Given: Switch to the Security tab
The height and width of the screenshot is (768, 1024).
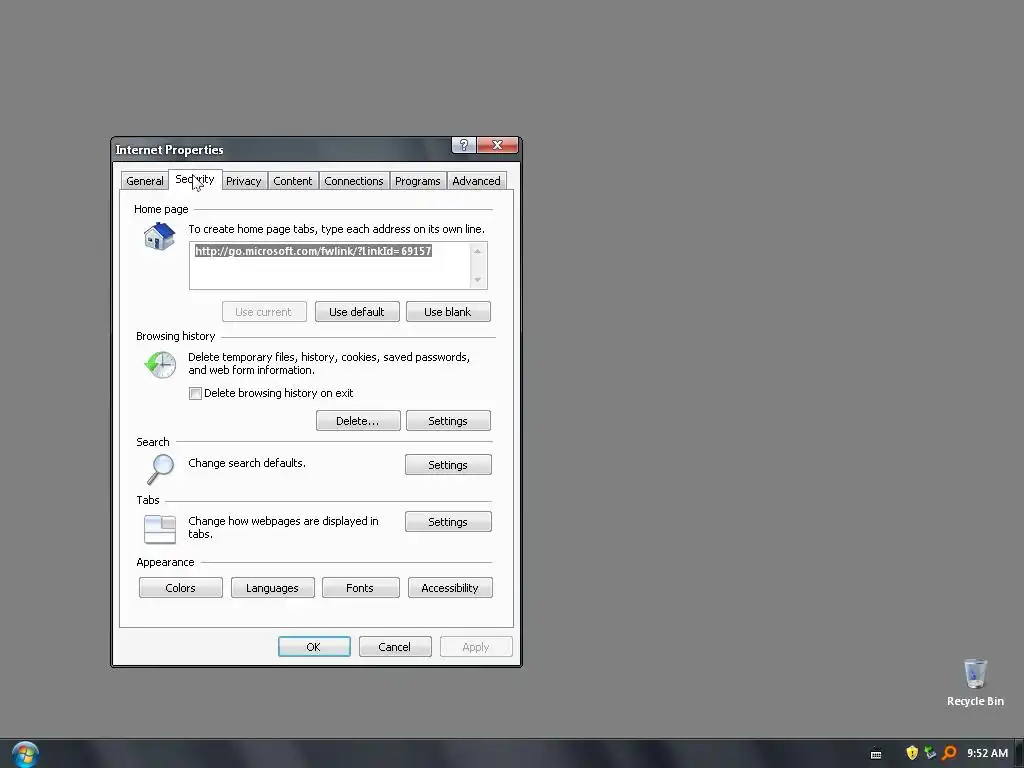Looking at the screenshot, I should [x=195, y=180].
